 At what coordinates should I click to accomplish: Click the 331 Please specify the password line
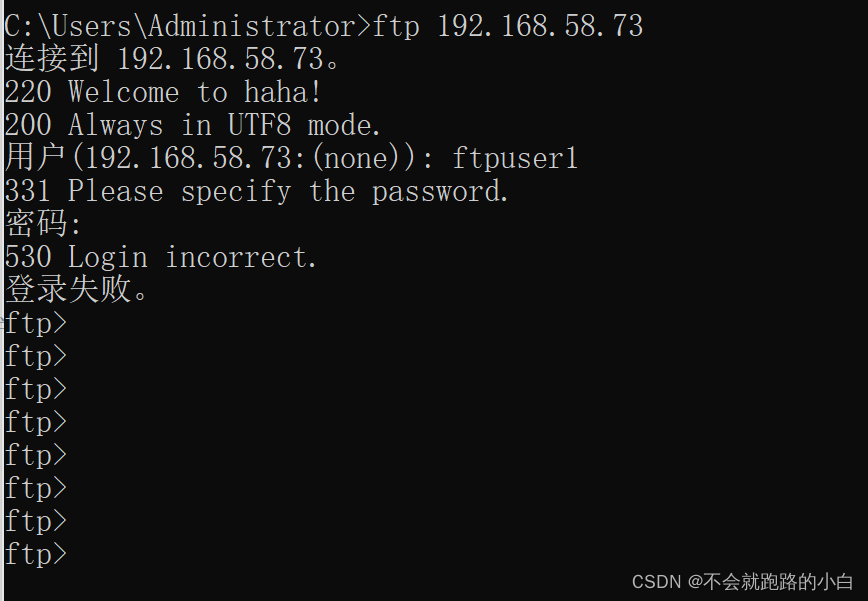pyautogui.click(x=257, y=192)
